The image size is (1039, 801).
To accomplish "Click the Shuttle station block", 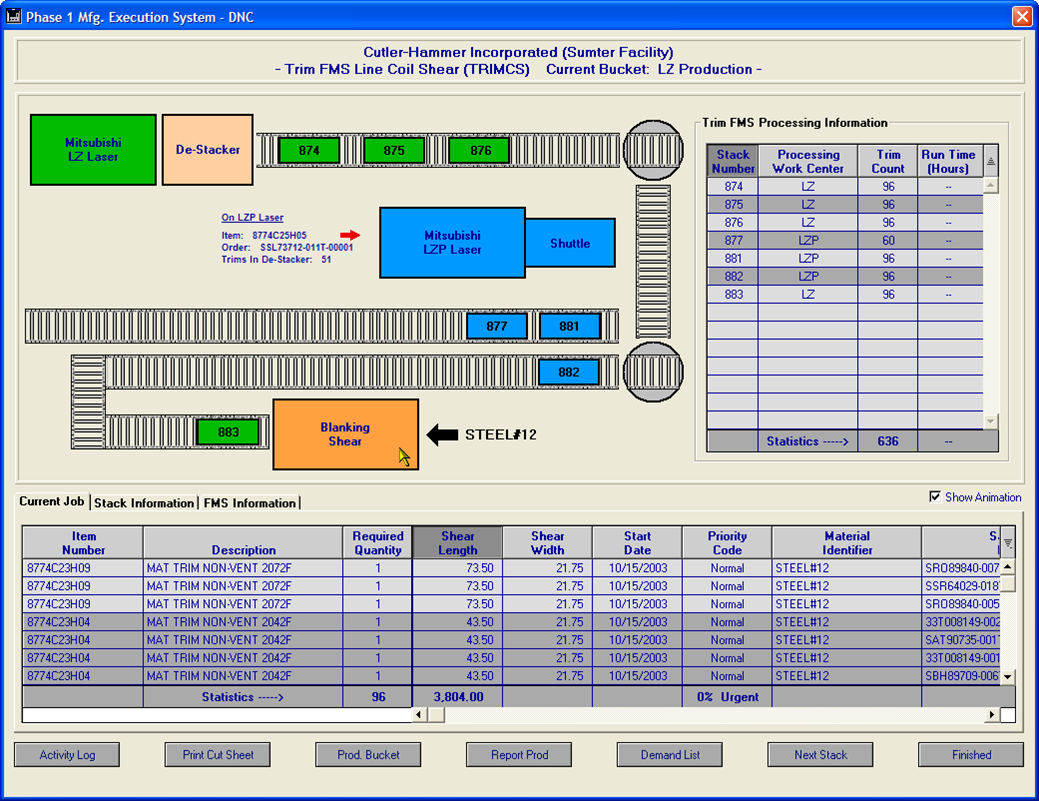I will tap(570, 243).
